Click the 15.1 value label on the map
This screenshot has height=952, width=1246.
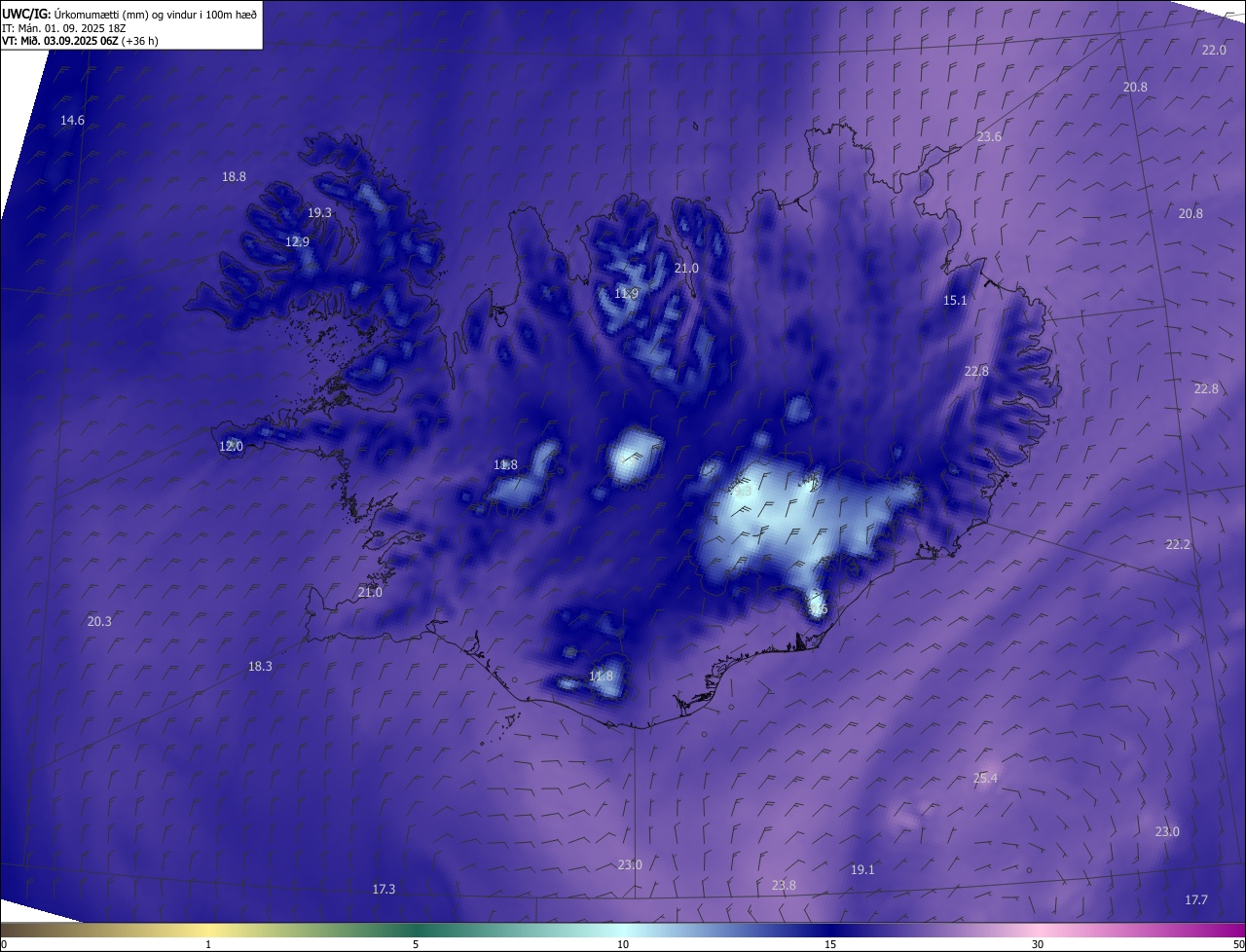pos(955,300)
